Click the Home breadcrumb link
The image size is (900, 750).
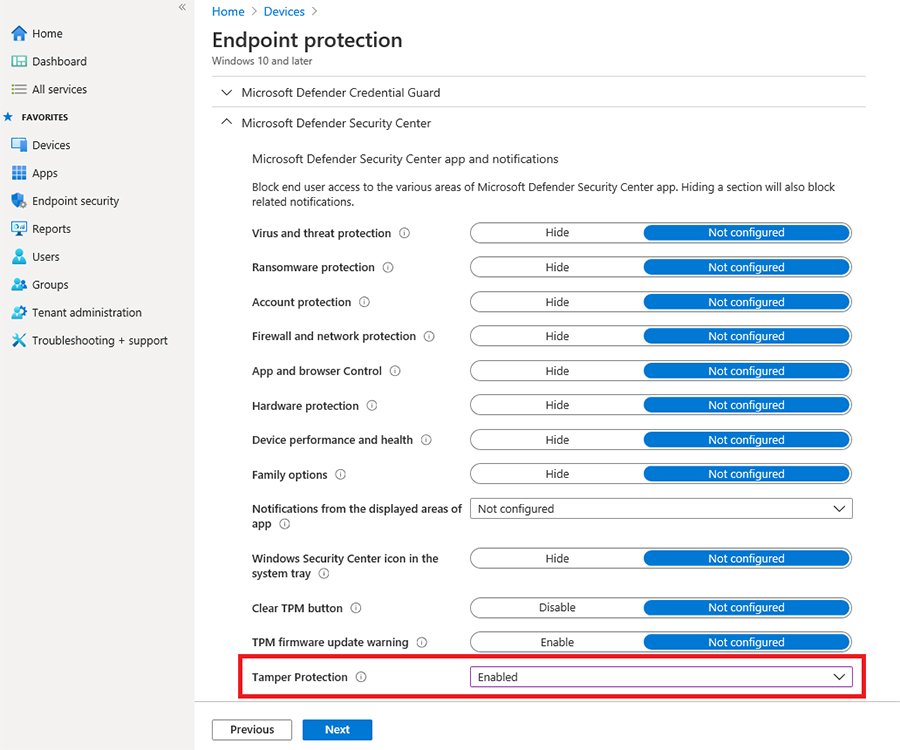(228, 11)
